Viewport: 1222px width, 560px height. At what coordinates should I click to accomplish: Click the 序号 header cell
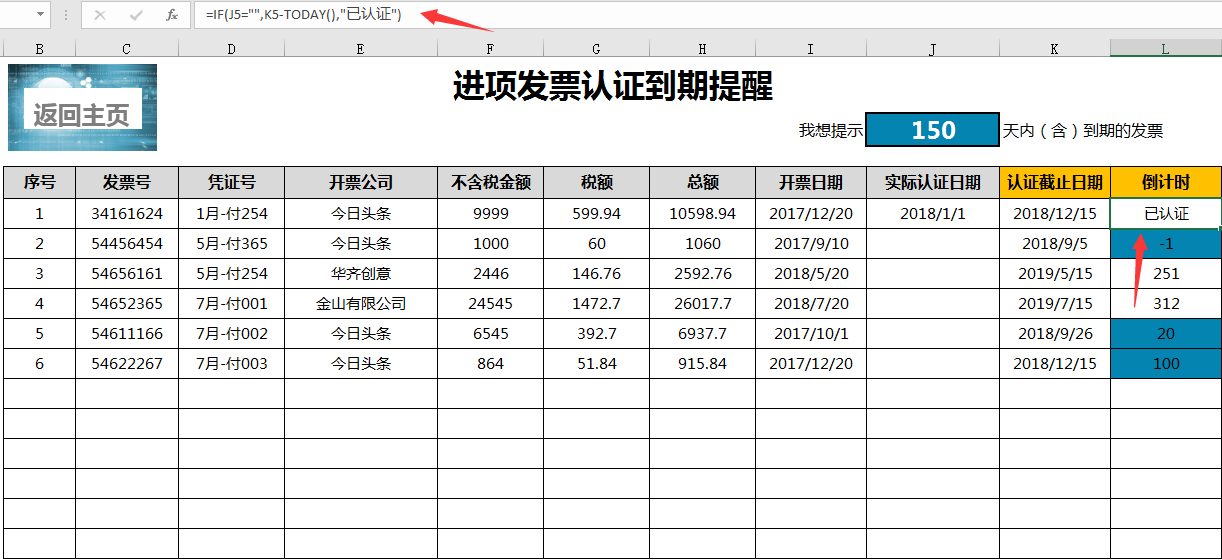pyautogui.click(x=40, y=182)
